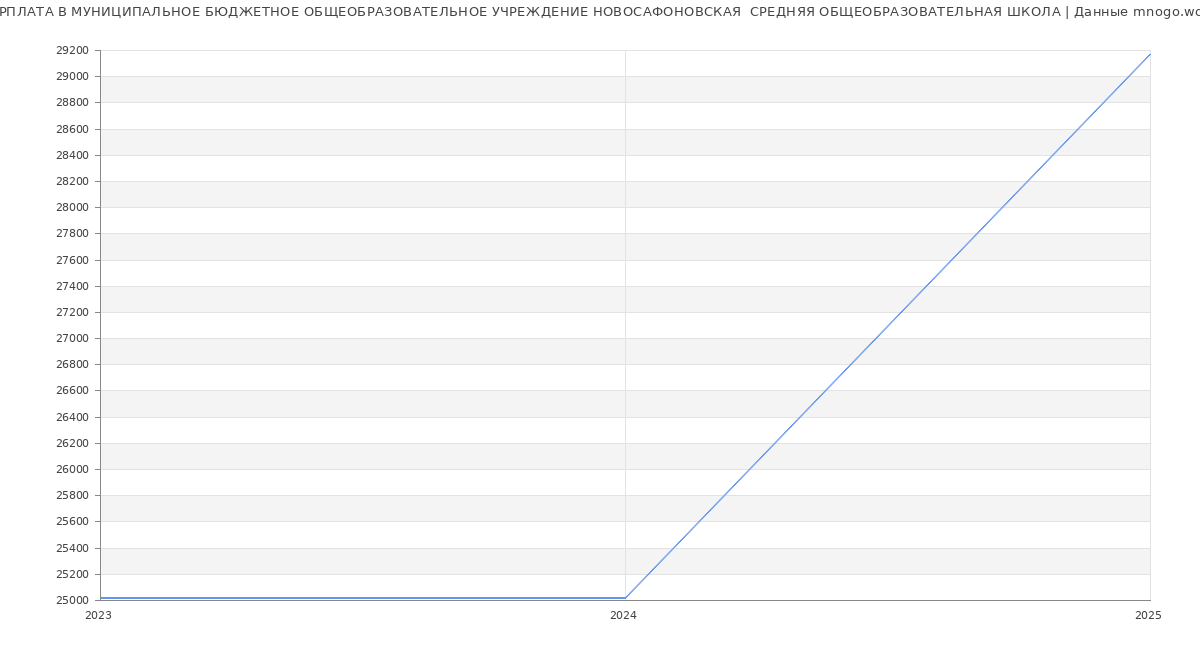The image size is (1200, 650).
Task: Select the 25000 y-axis label
Action: pos(72,600)
